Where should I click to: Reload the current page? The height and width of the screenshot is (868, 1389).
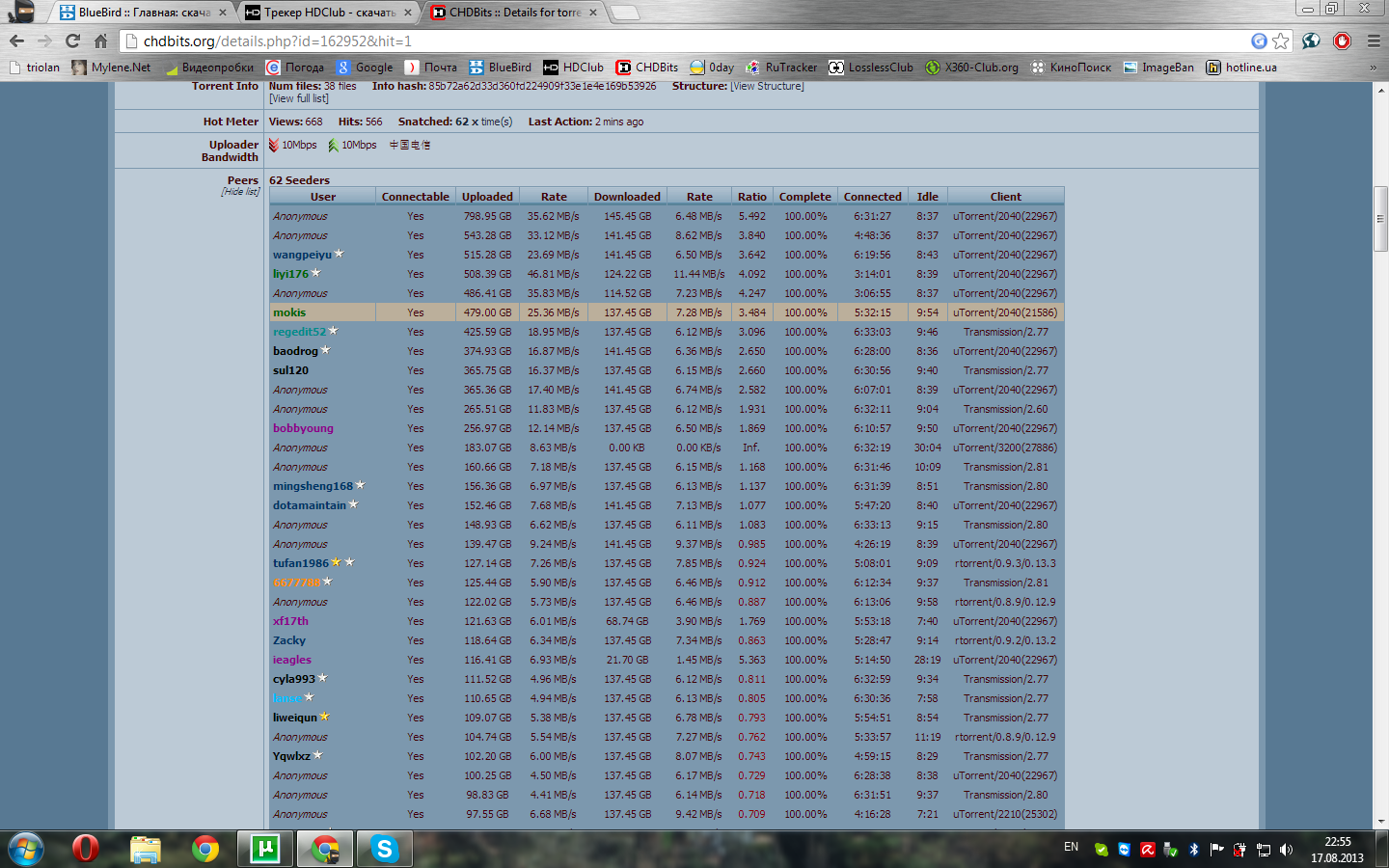73,41
